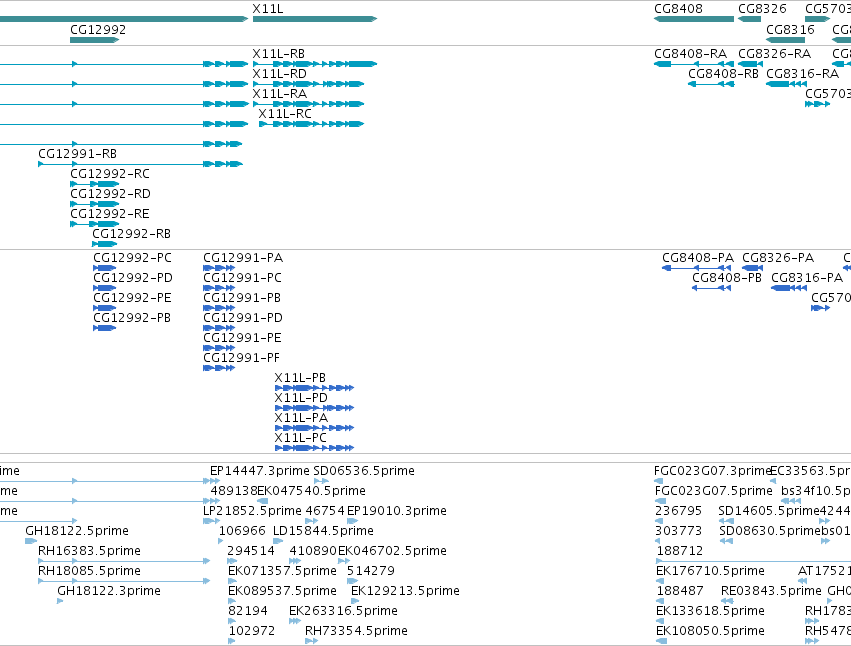Click the EK108050.5prime EST label

tap(710, 632)
